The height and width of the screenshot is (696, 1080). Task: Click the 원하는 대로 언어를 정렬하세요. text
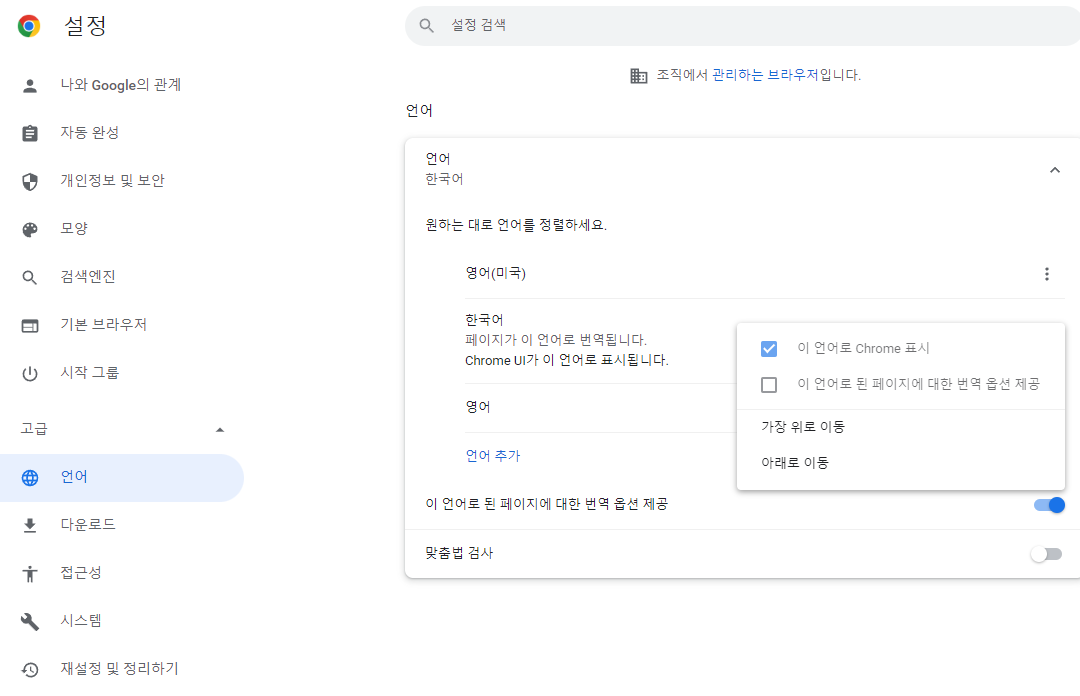click(516, 225)
